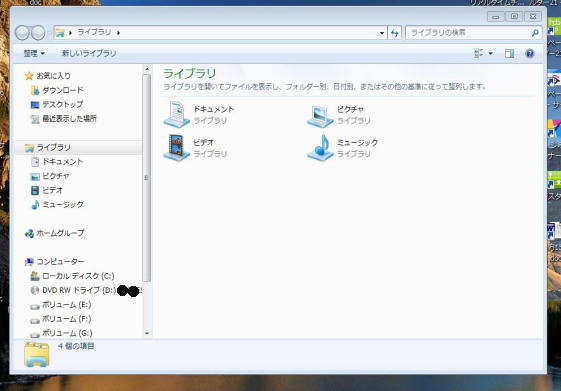Click the 4 個の項目 status text
Image resolution: width=561 pixels, height=391 pixels.
tap(76, 346)
